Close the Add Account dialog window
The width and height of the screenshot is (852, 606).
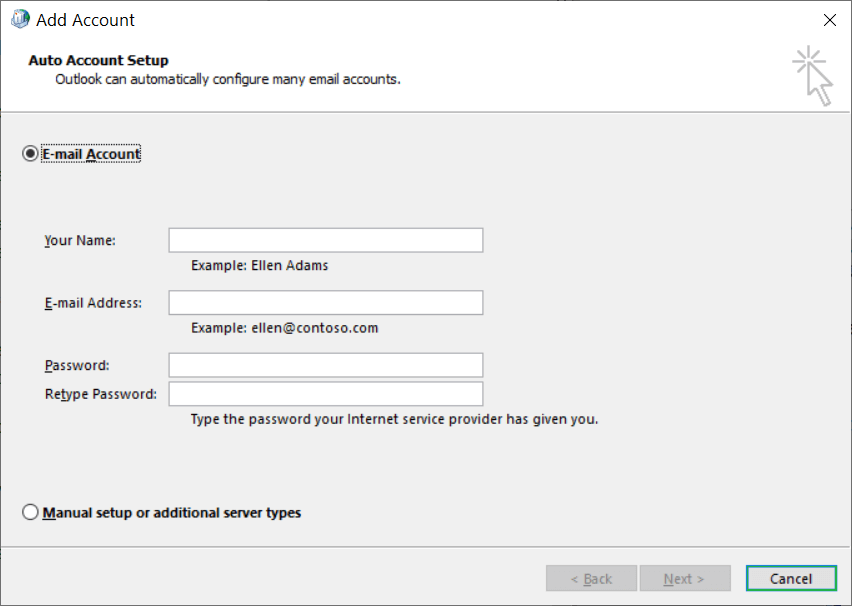tap(830, 20)
